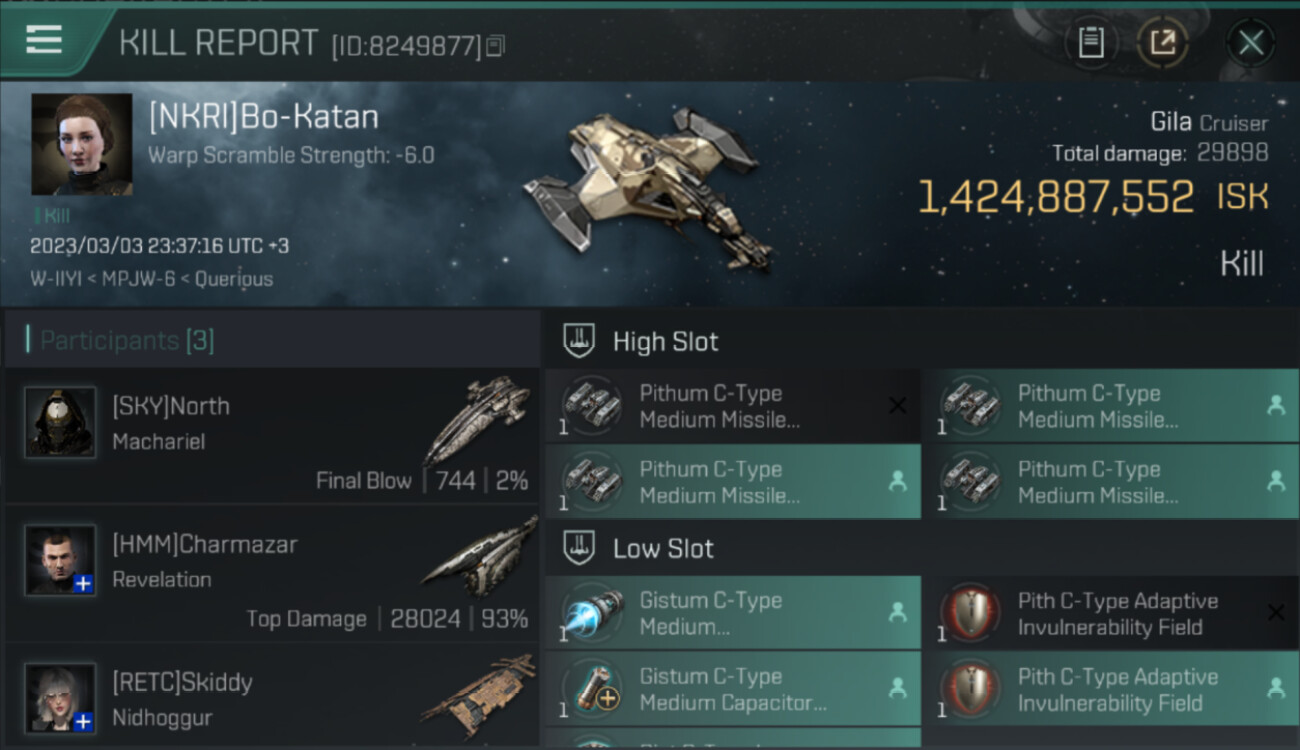Close the kill report window
The image size is (1300, 750).
[x=1250, y=42]
